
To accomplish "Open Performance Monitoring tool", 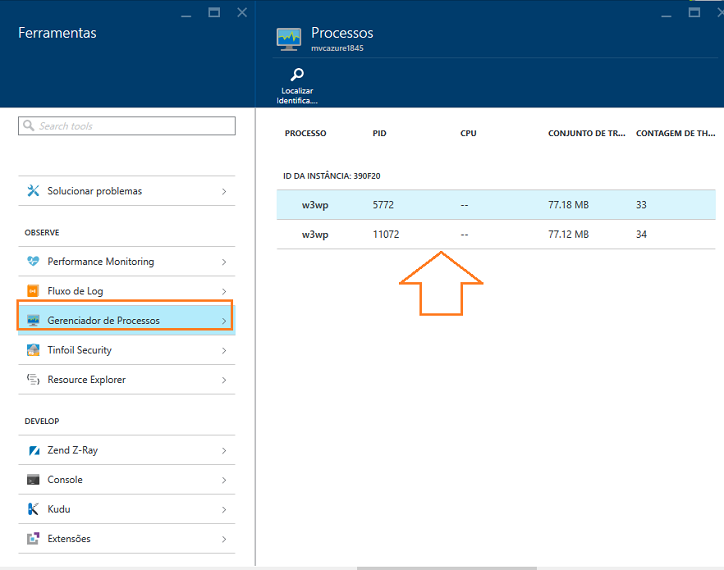I will point(127,261).
